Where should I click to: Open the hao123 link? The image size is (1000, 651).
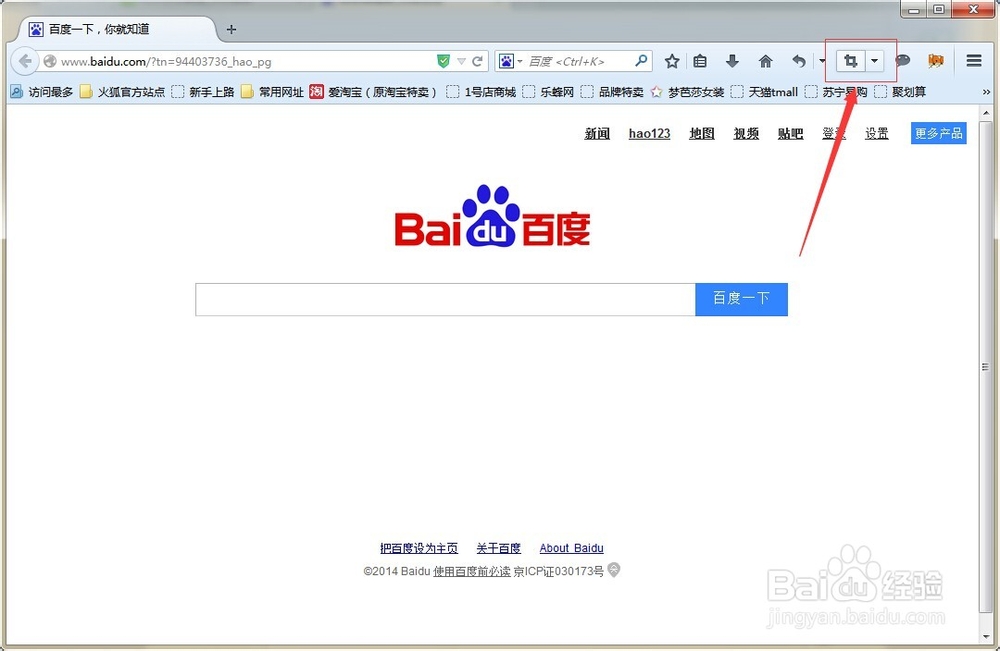point(649,133)
